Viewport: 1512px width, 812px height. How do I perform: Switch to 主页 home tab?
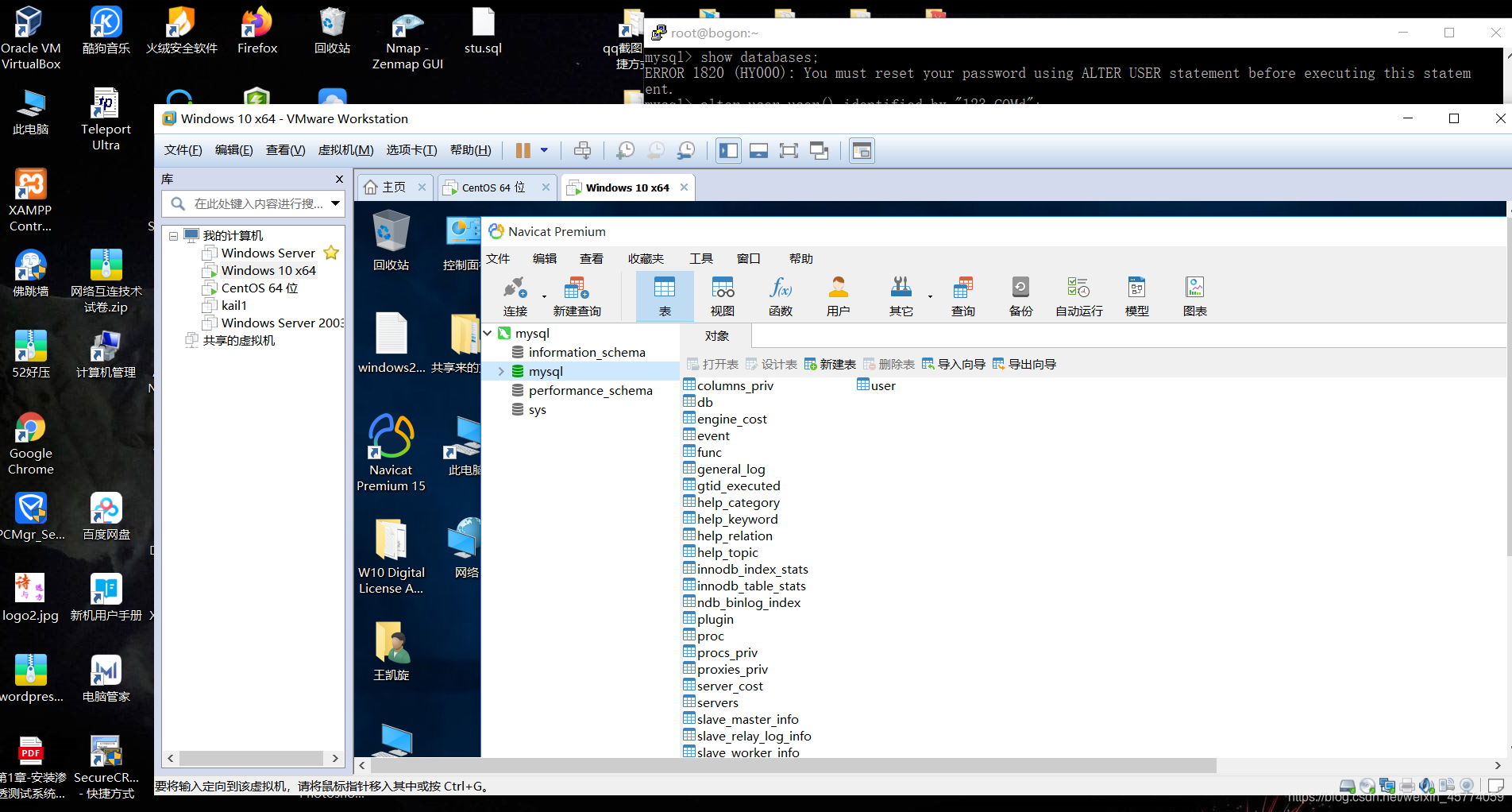coord(394,188)
